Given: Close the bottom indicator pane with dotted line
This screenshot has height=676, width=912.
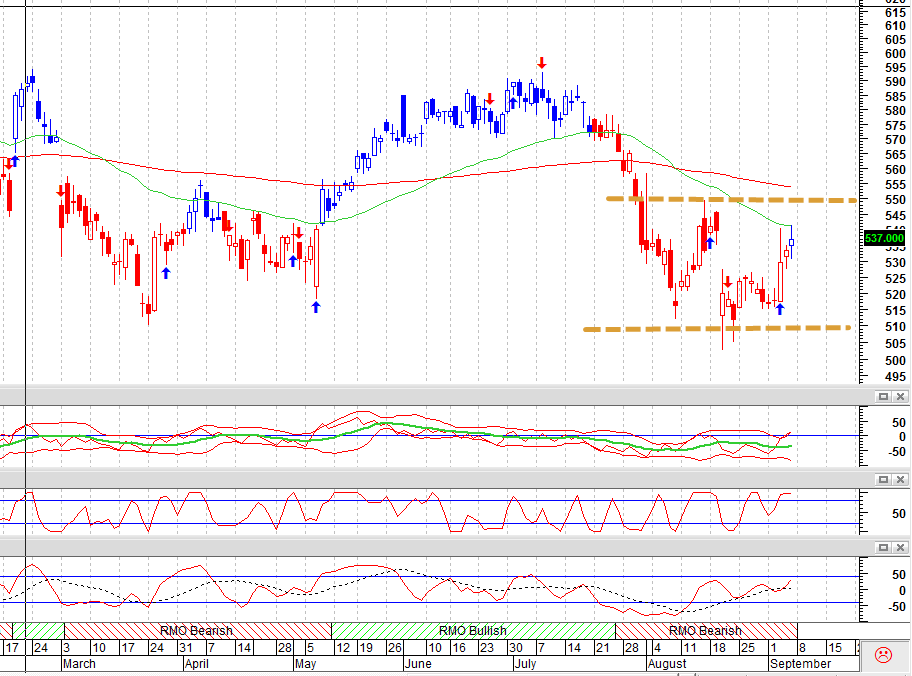Looking at the screenshot, I should tap(900, 547).
